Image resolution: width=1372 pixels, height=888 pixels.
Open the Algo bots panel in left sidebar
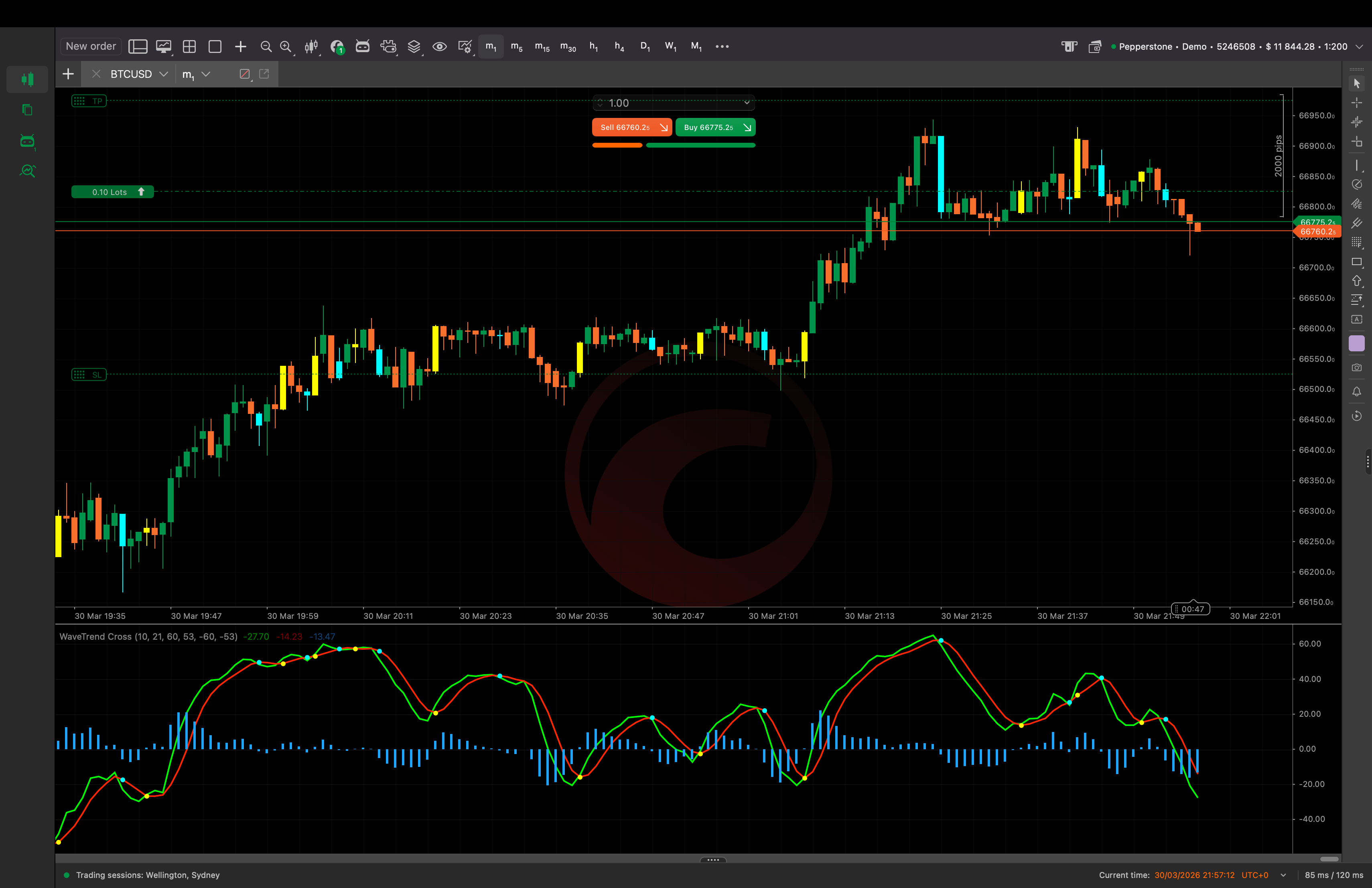27,141
